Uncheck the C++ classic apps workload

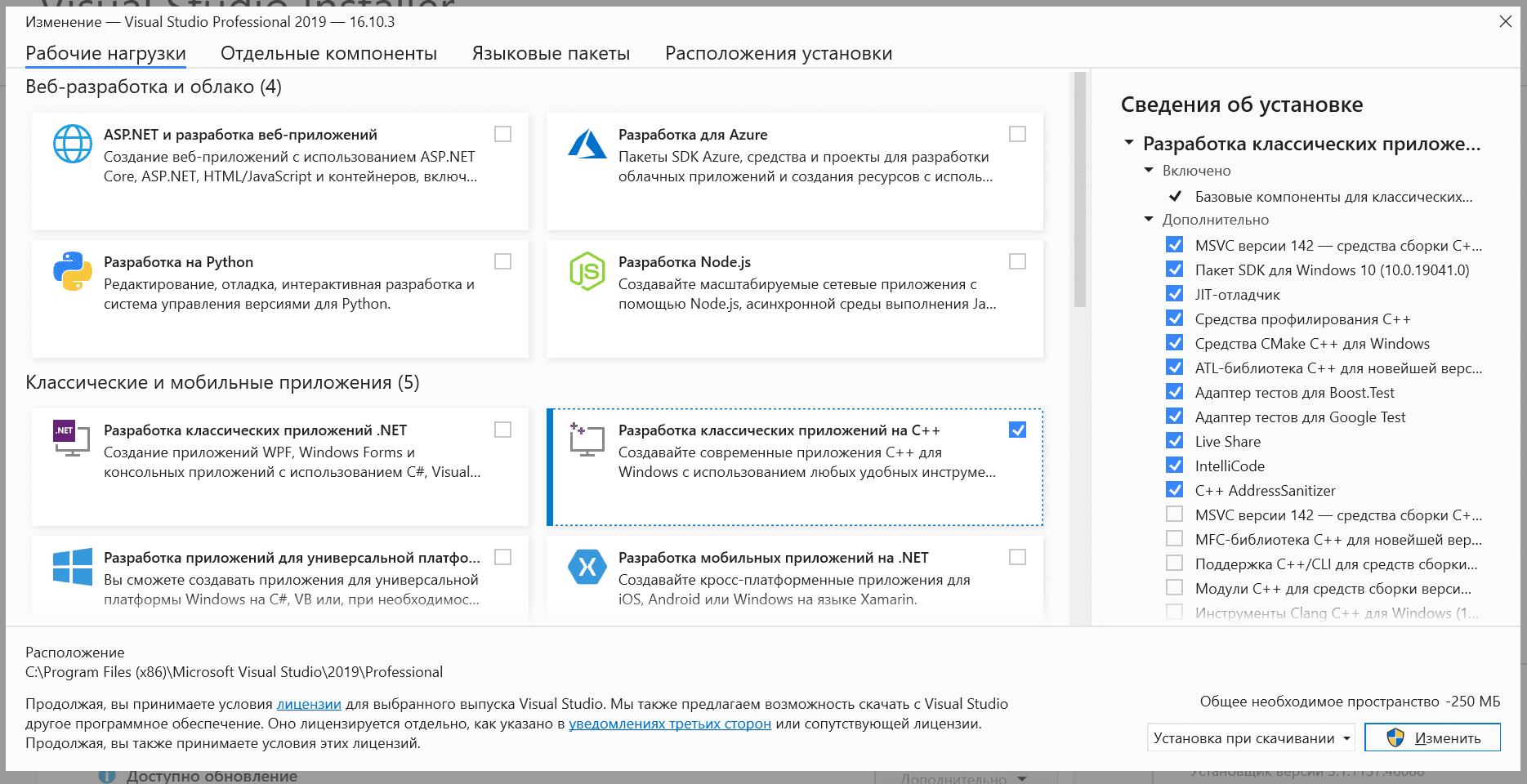click(x=1018, y=430)
